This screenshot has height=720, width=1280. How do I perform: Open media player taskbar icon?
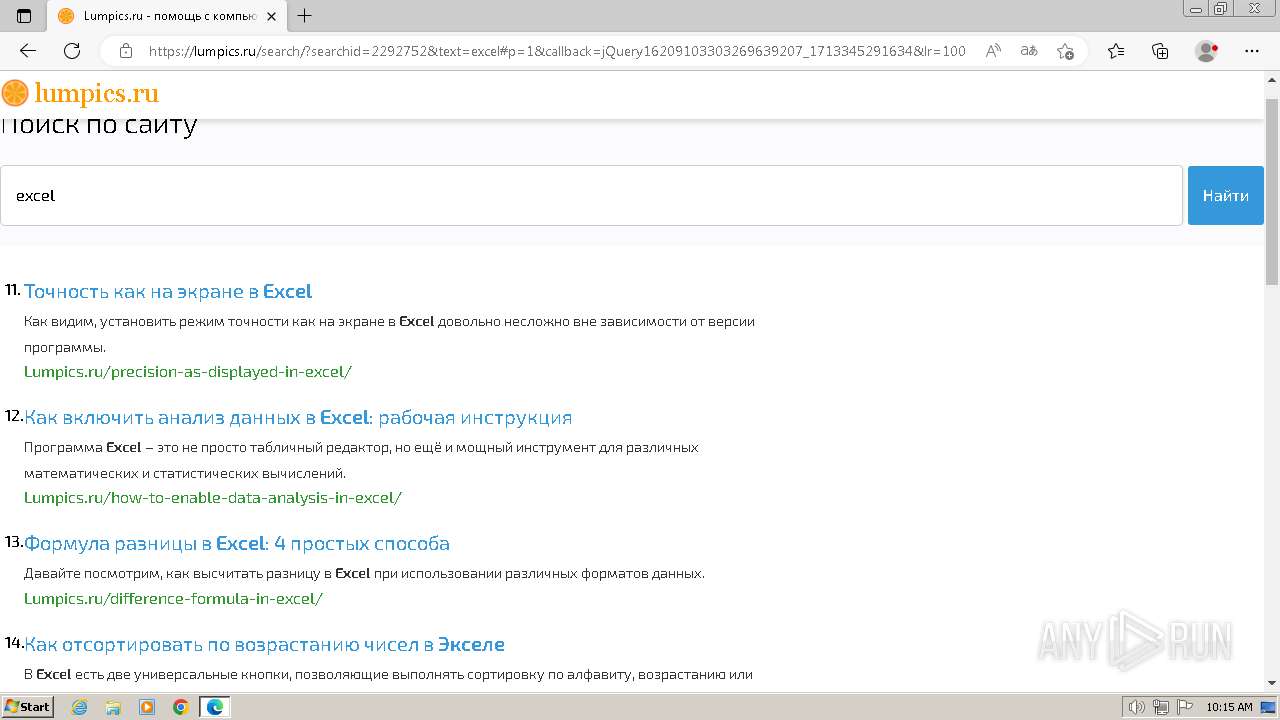147,707
